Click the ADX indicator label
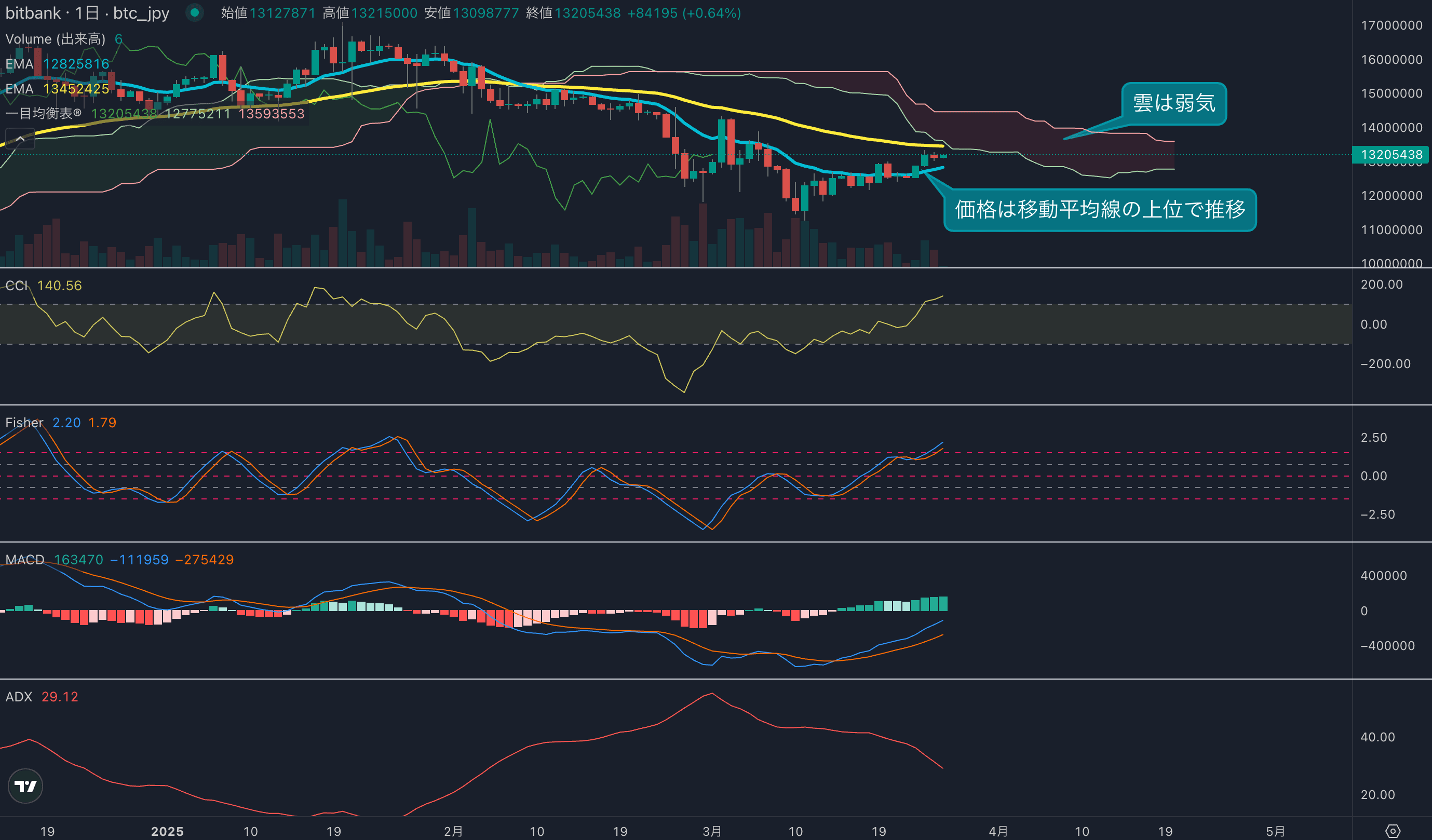 point(19,697)
